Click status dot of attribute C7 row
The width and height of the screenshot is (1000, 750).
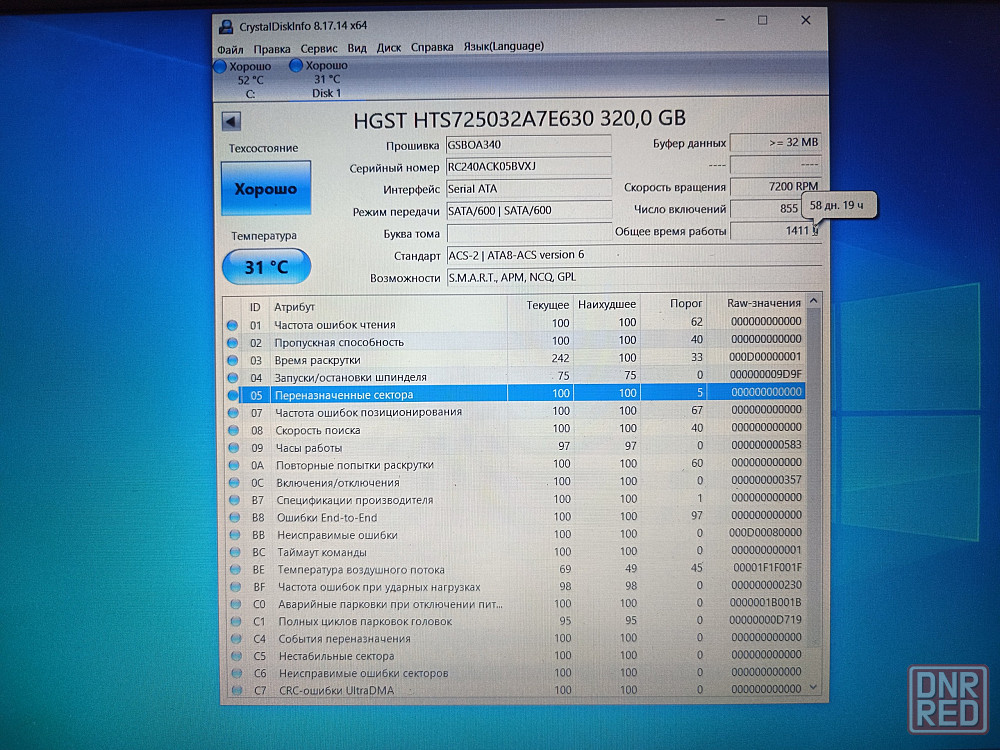(233, 691)
